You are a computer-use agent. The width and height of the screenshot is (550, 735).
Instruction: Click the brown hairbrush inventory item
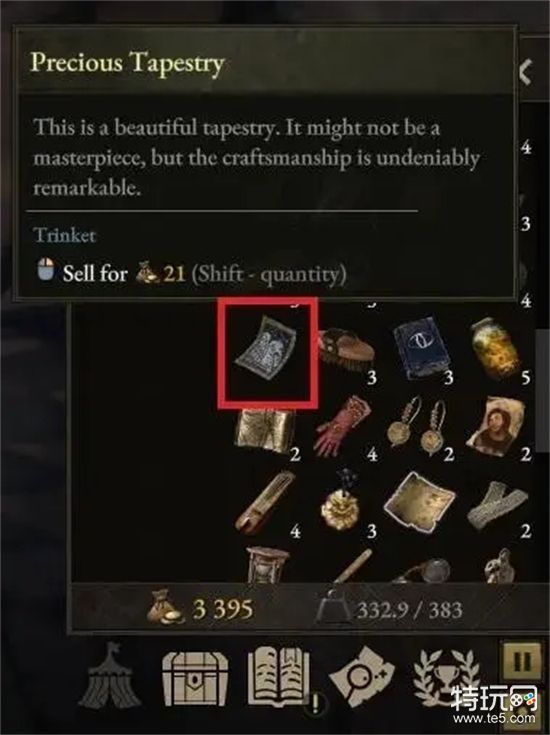click(x=347, y=350)
